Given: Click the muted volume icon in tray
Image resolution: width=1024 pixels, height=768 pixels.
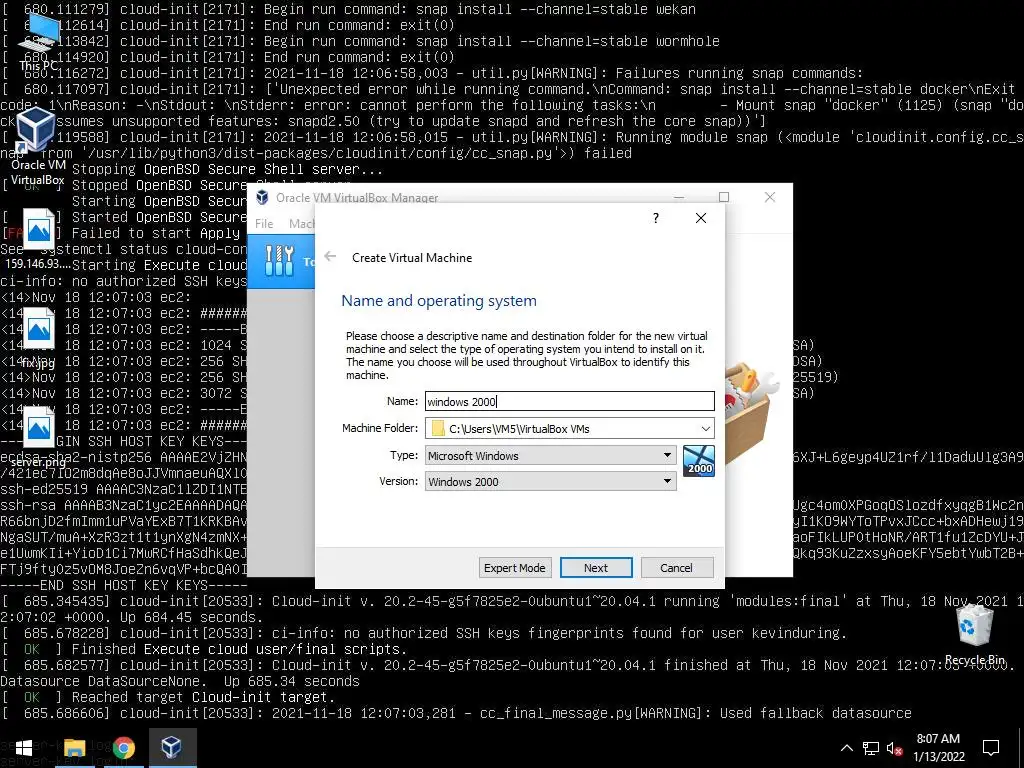Looking at the screenshot, I should (x=895, y=748).
